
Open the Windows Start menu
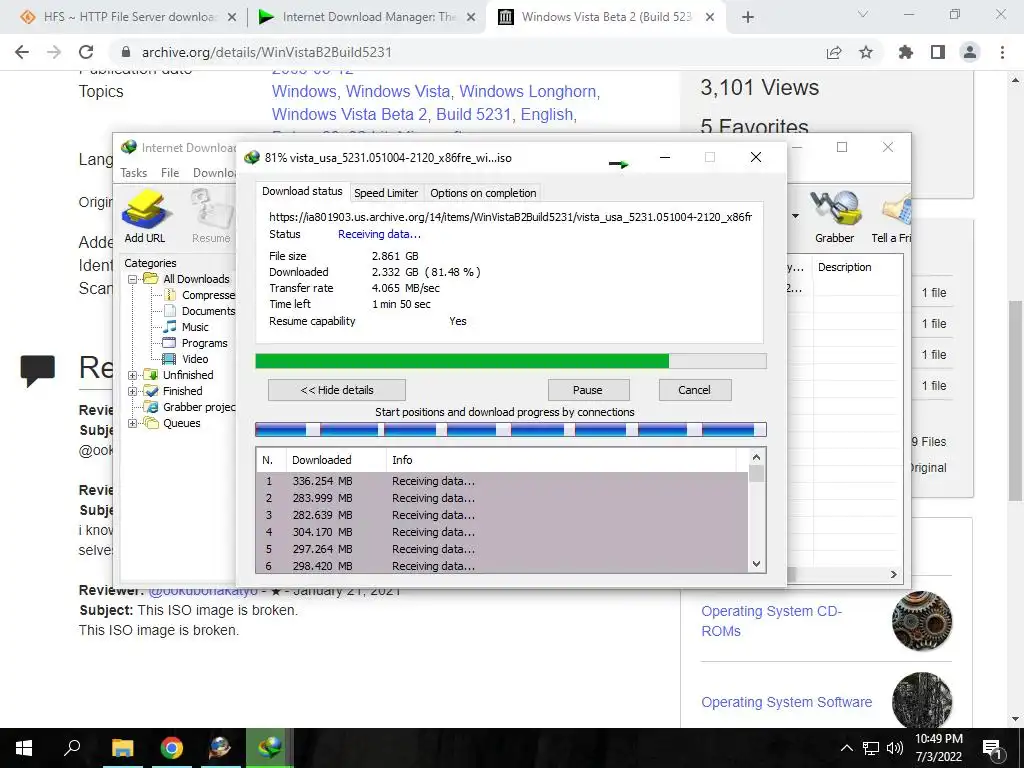click(x=24, y=748)
